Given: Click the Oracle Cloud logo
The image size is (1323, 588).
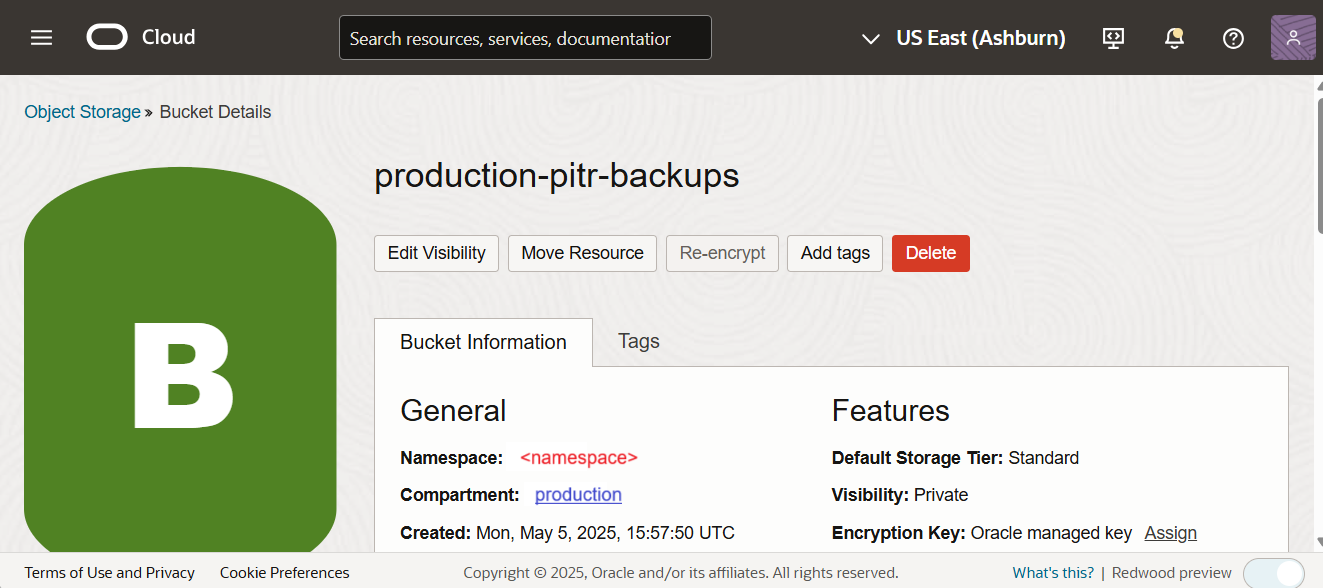Looking at the screenshot, I should [x=141, y=38].
